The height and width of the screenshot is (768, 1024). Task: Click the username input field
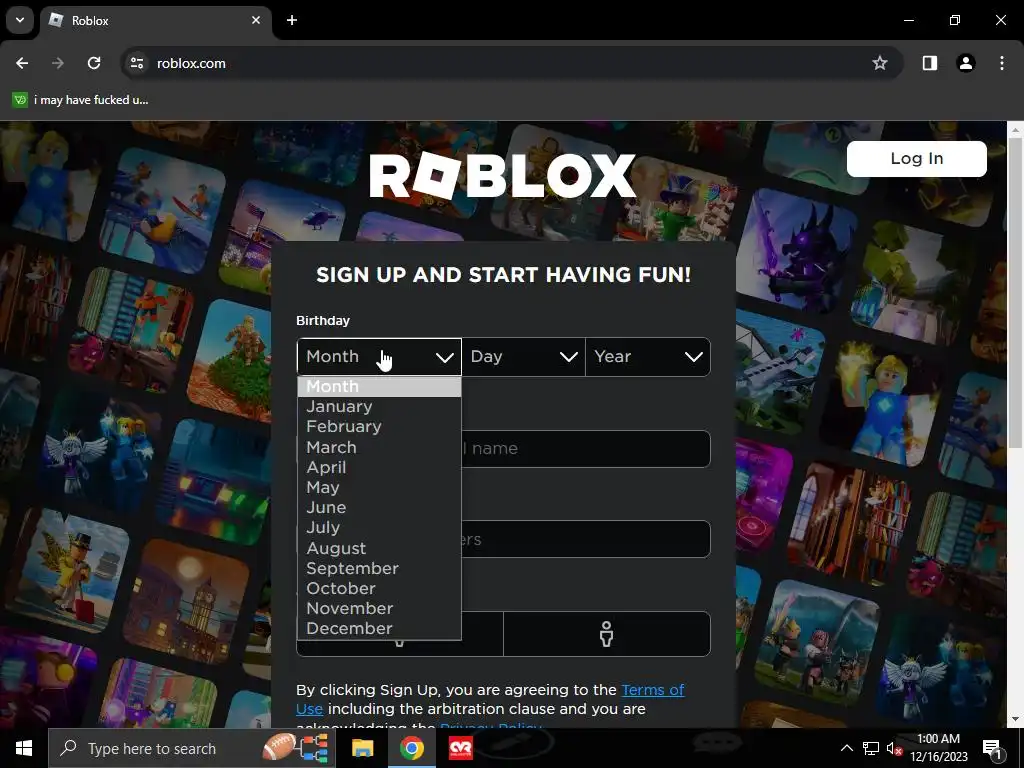(586, 449)
